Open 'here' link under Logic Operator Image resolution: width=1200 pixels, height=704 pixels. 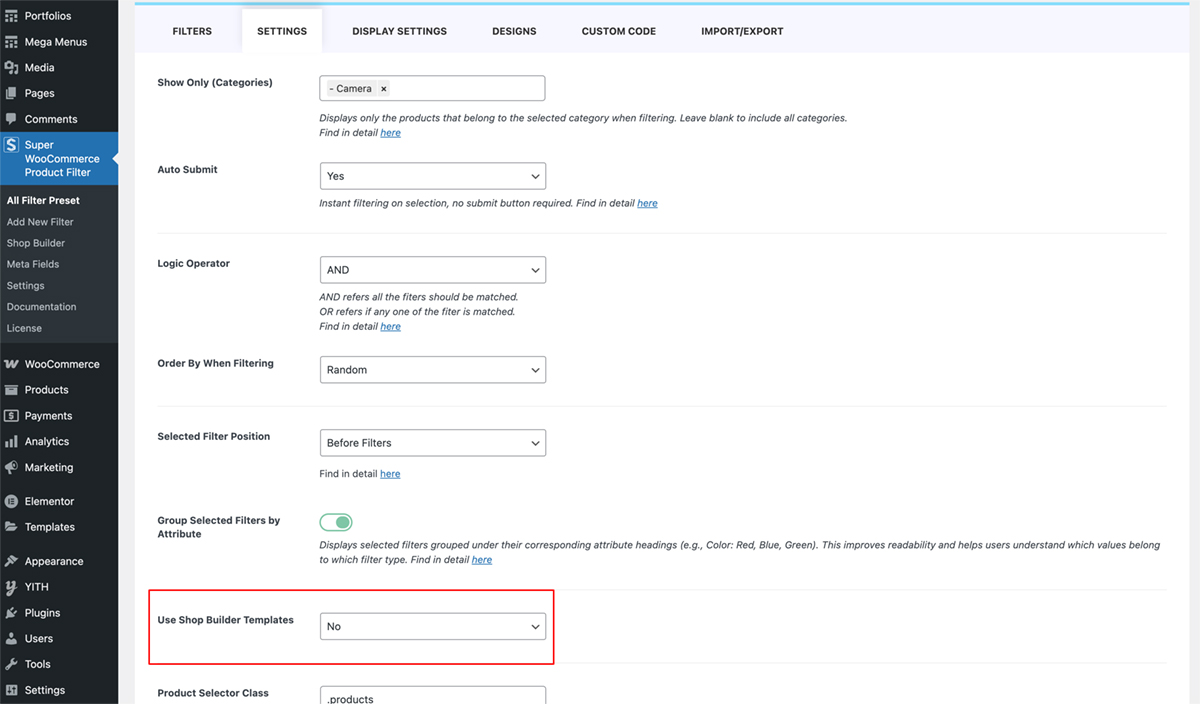pos(391,327)
